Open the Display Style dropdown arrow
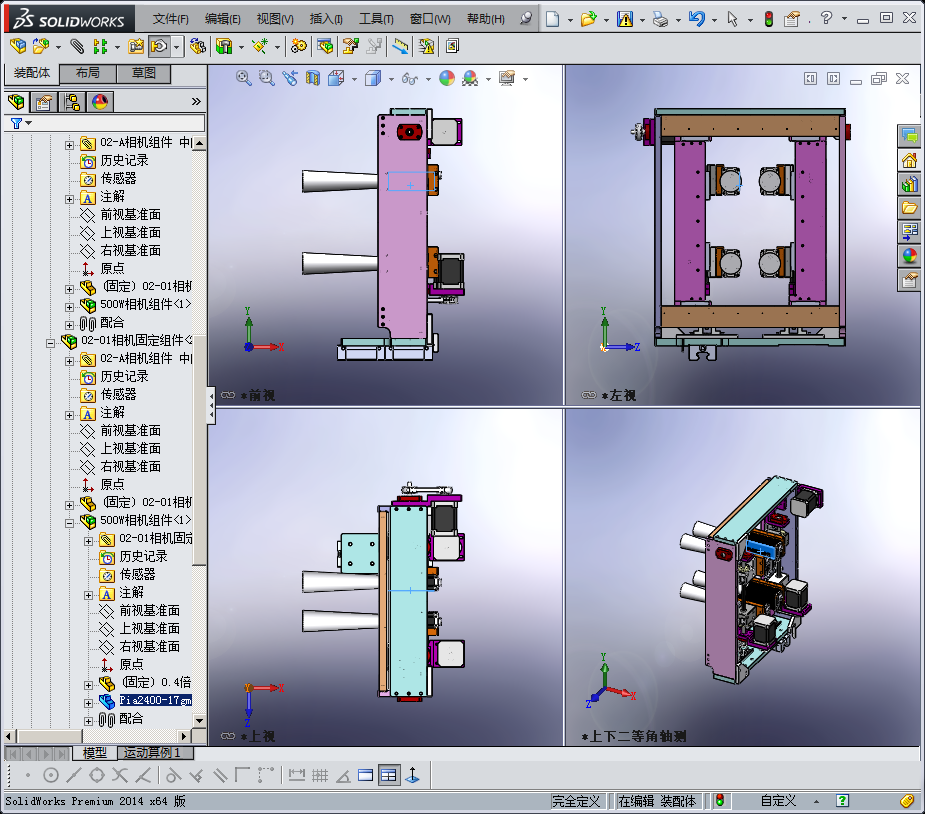The image size is (925, 814). (x=391, y=78)
